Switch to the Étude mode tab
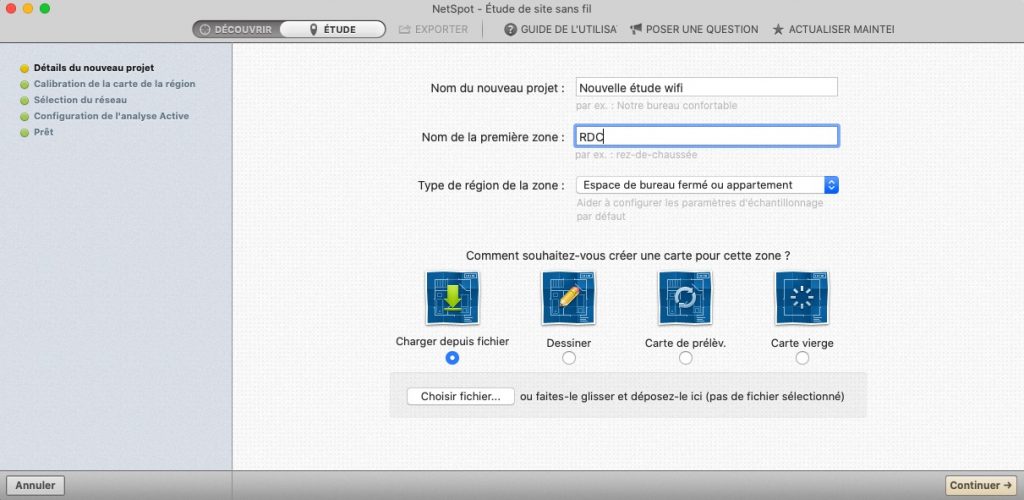1024x500 pixels. (333, 29)
